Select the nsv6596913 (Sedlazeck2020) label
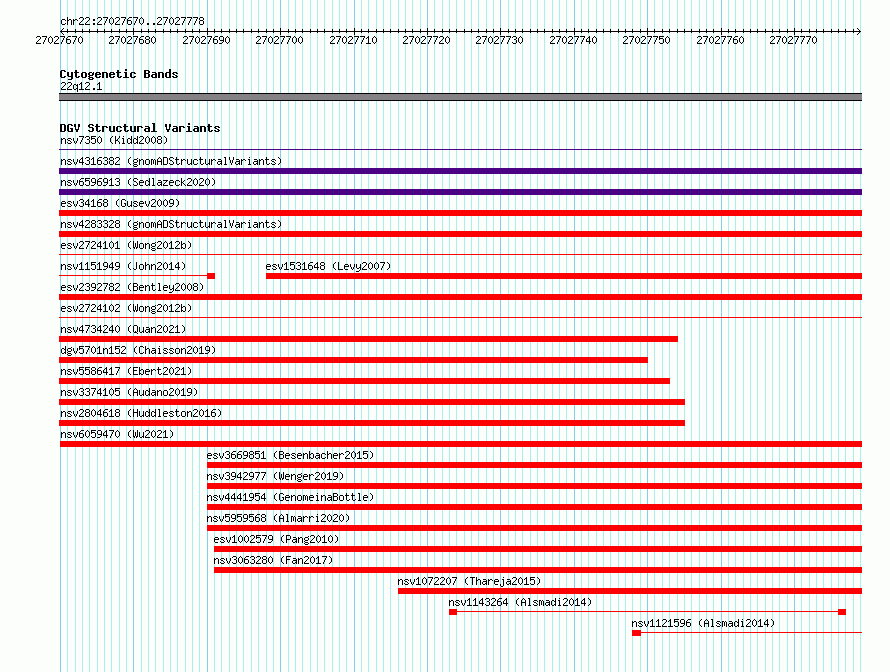Viewport: 890px width, 672px height. click(x=138, y=182)
